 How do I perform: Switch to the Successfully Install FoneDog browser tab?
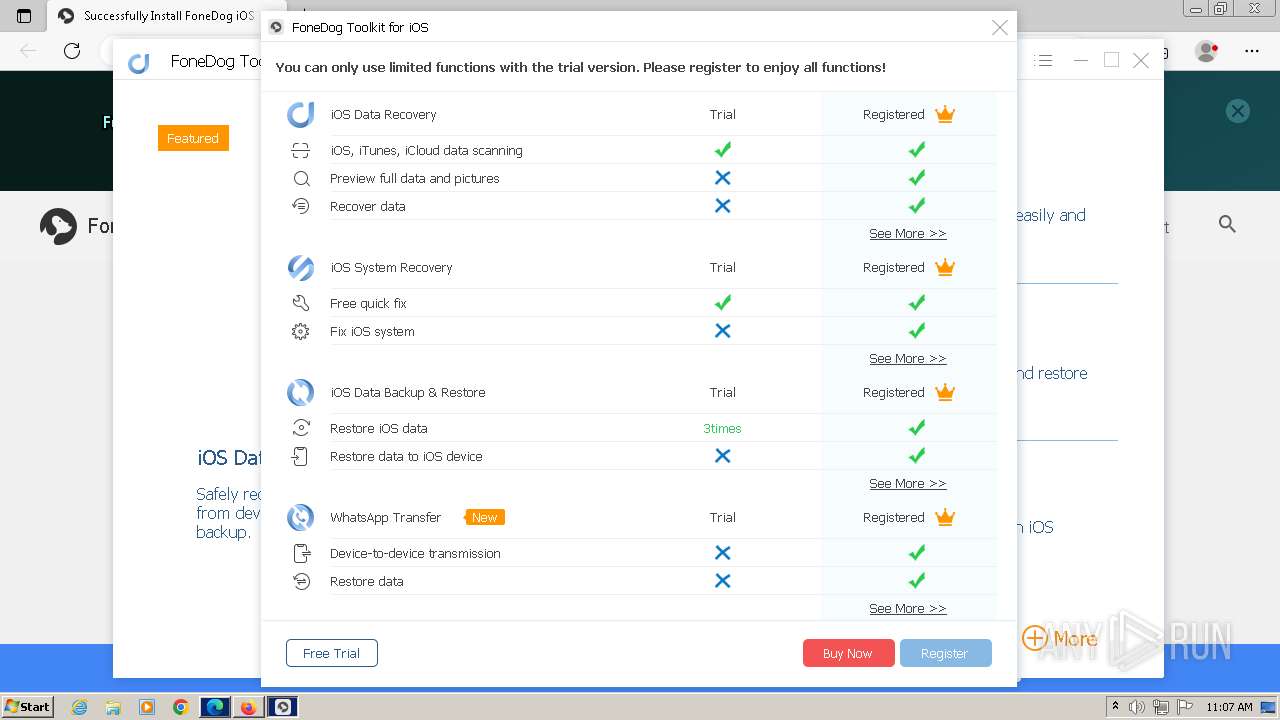(160, 16)
